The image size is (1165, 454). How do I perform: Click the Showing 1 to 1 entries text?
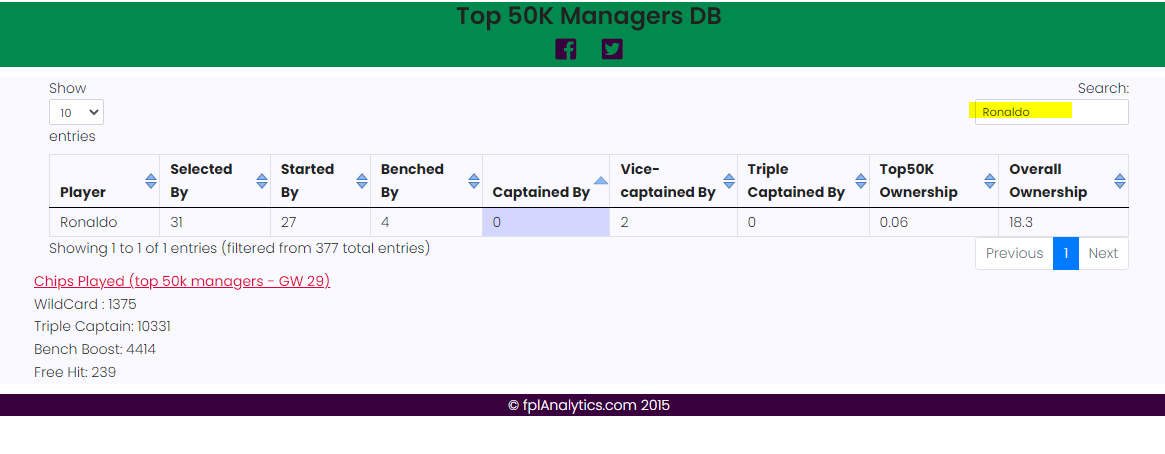point(239,248)
